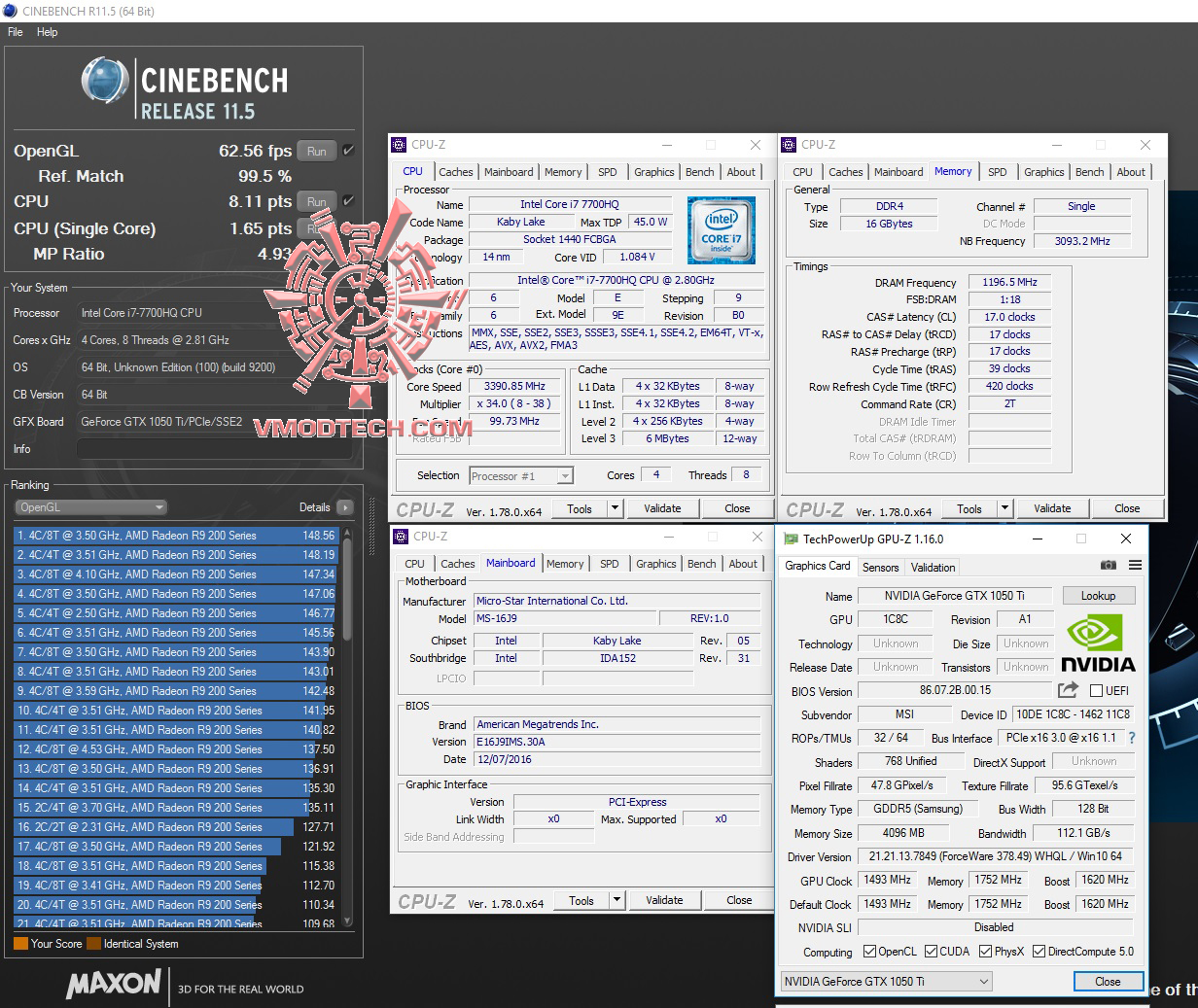
Task: Click Tools button in CPU-Z Memory window
Action: pyautogui.click(x=969, y=508)
